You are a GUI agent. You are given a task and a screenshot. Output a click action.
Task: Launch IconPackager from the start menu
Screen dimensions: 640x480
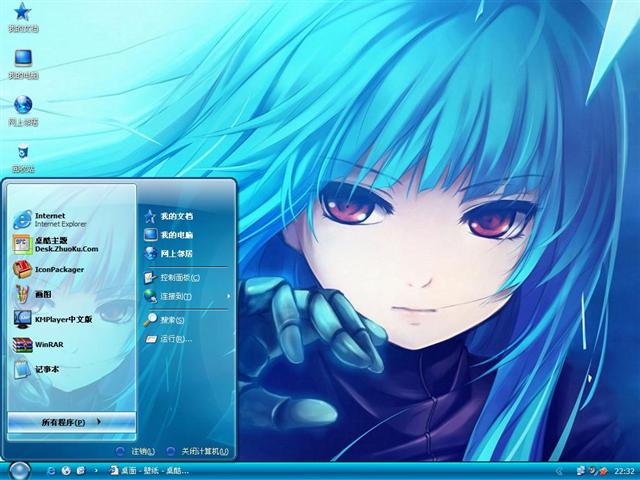click(48, 269)
